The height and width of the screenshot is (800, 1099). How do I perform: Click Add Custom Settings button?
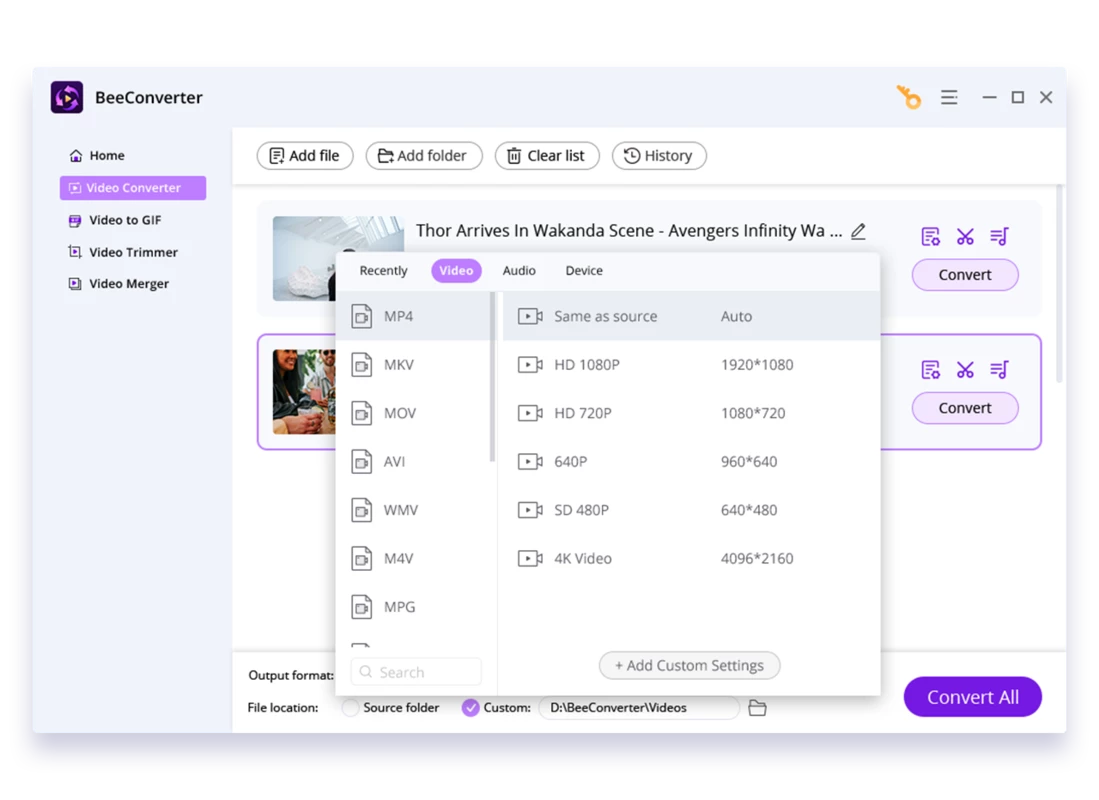(x=690, y=665)
